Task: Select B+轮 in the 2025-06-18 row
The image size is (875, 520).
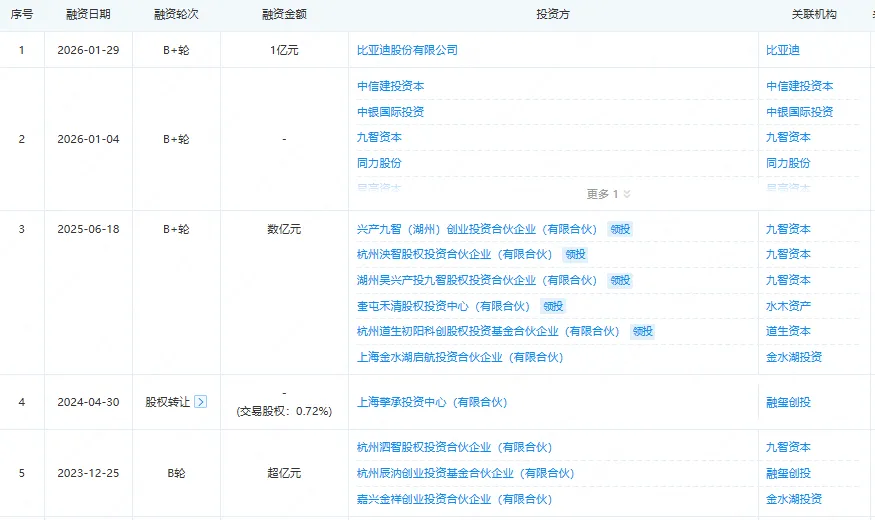Action: [x=176, y=229]
